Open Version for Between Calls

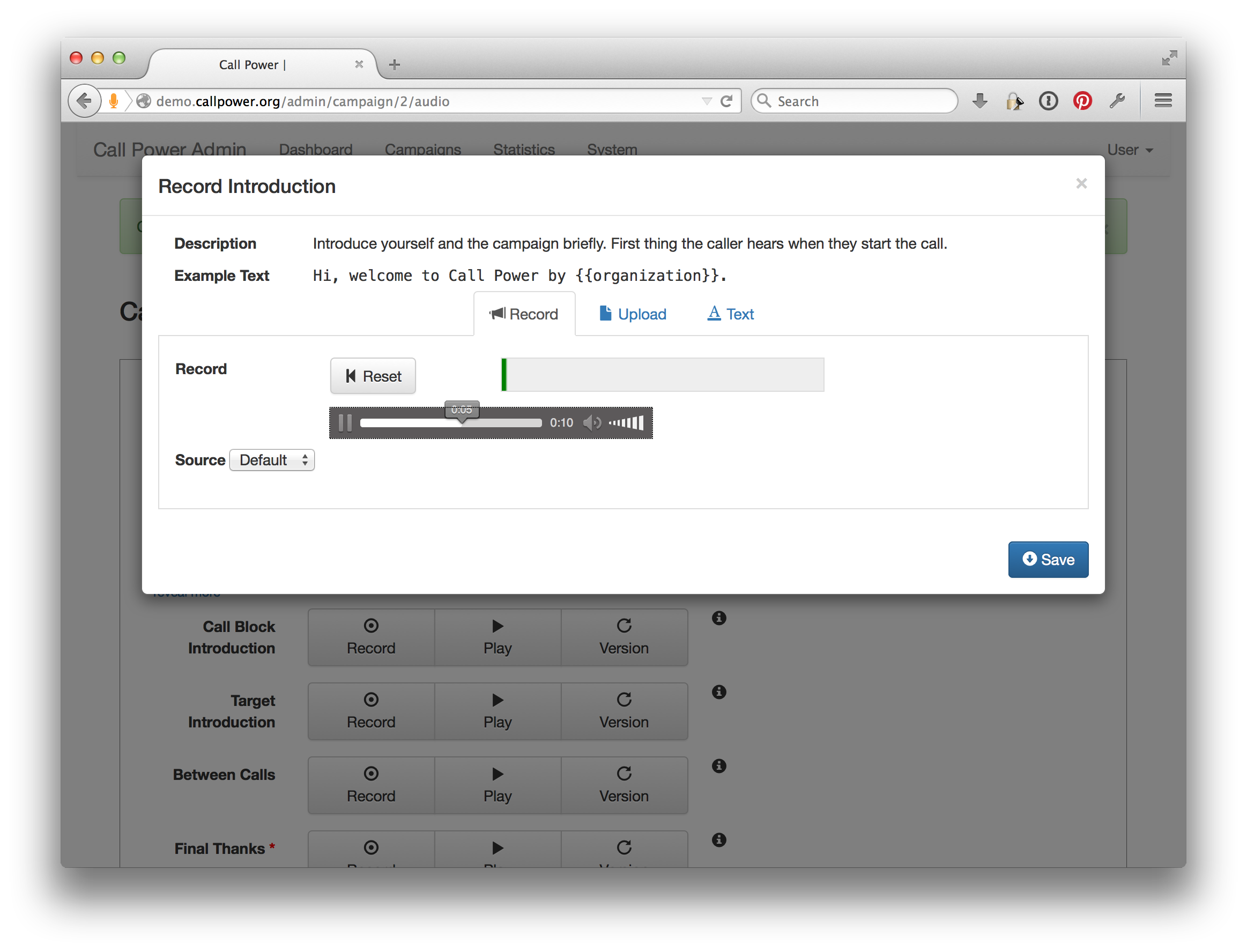(624, 785)
